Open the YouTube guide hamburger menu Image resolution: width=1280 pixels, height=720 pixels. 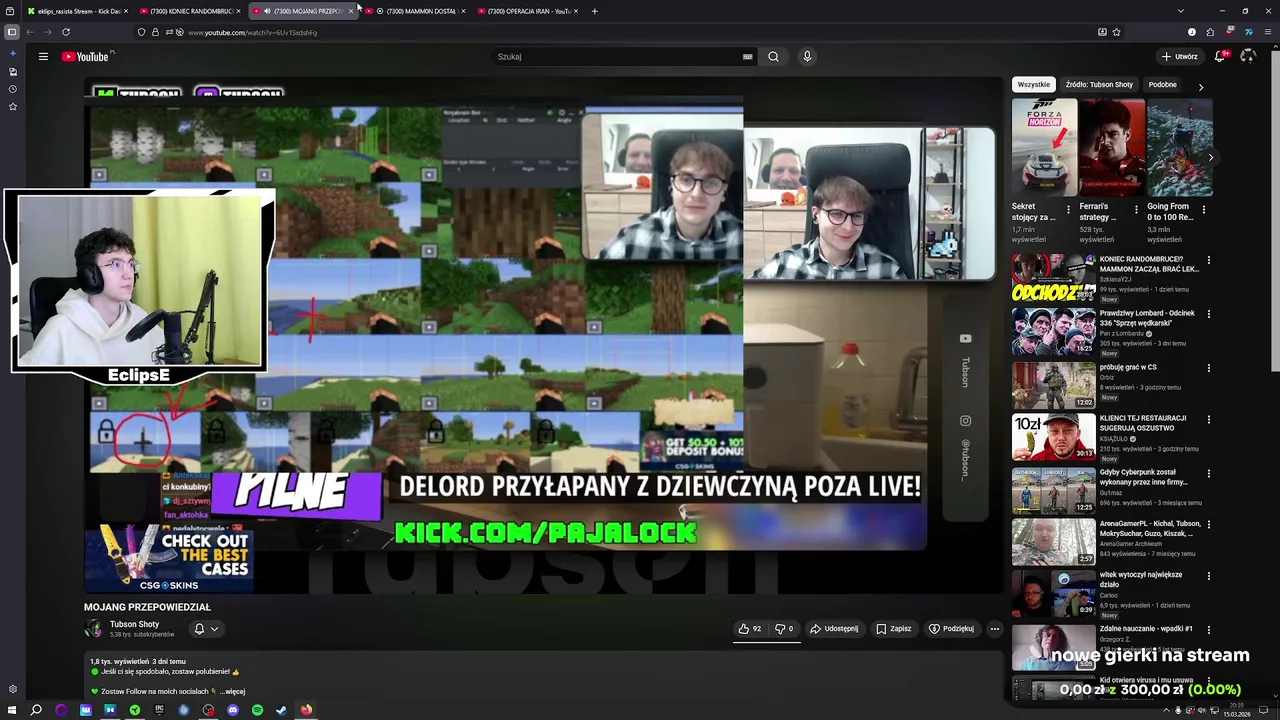43,57
